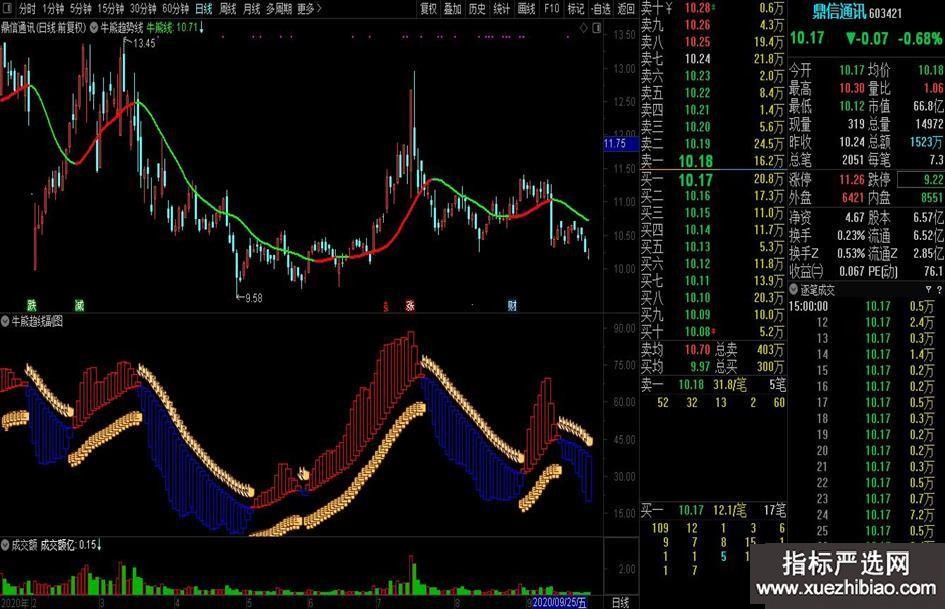Screen dimensions: 945x609
Task: Switch to the 周线 weekly chart
Action: click(228, 8)
